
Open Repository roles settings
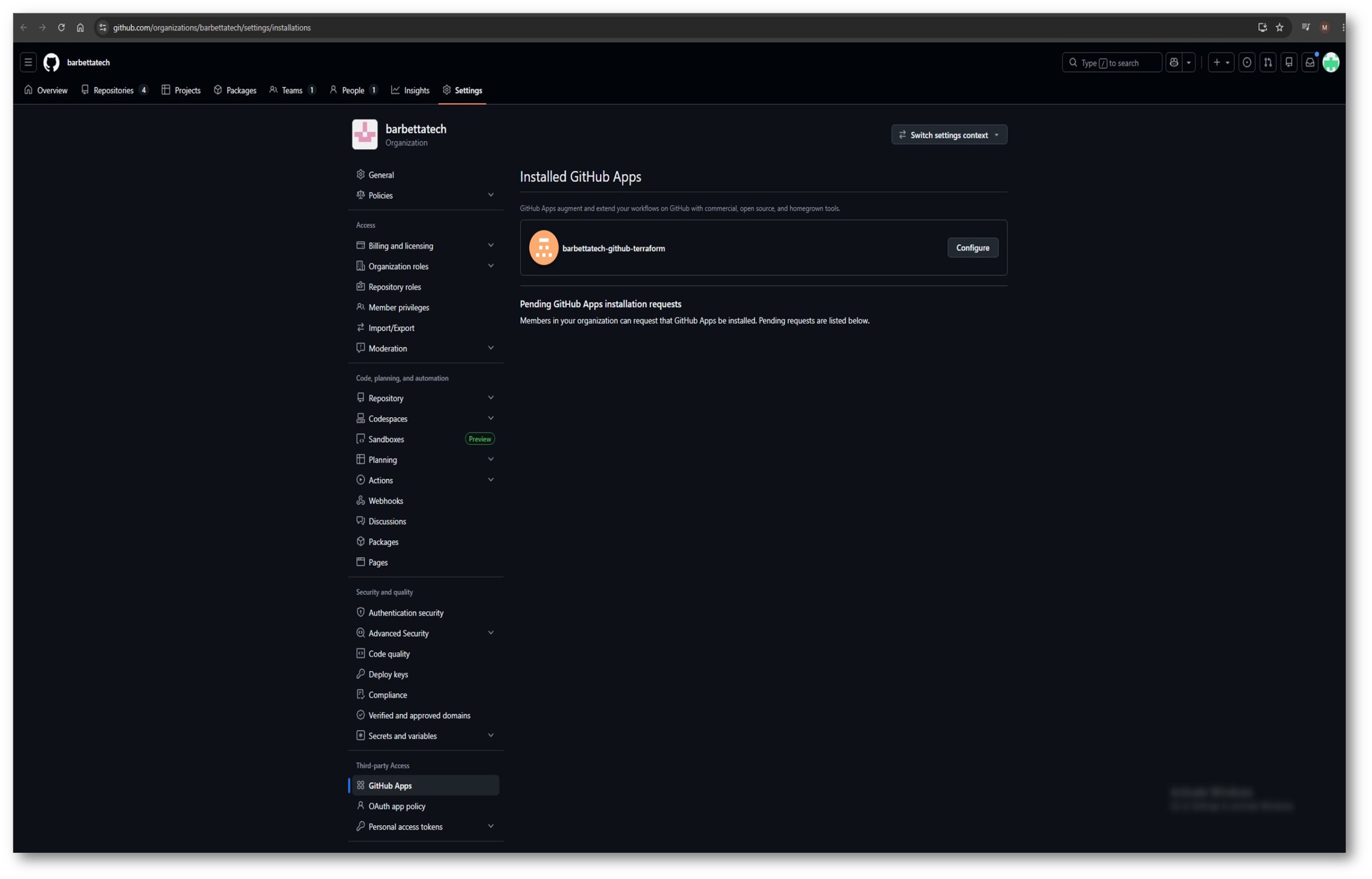(x=426, y=287)
